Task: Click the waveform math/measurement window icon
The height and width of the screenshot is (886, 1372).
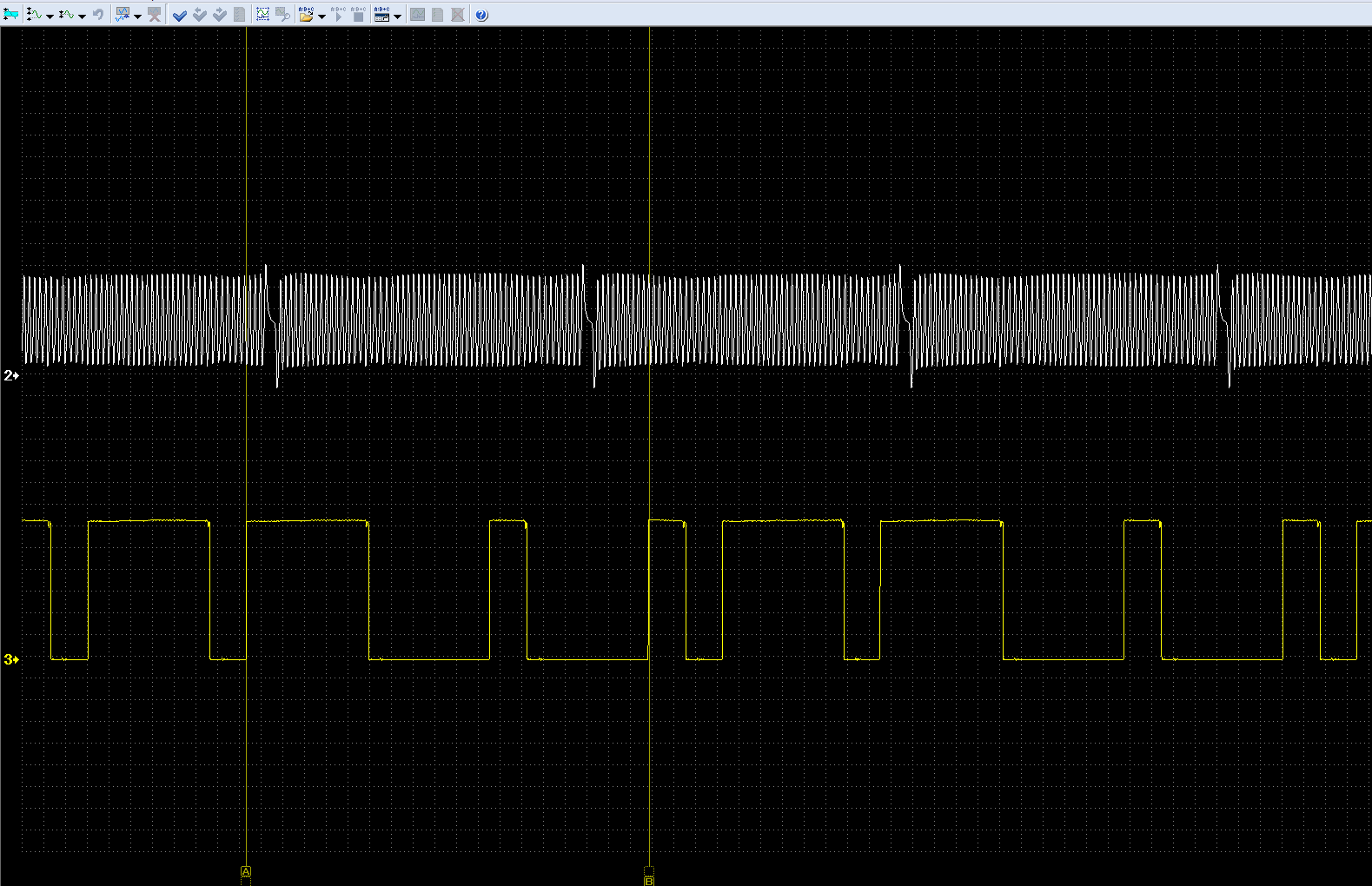Action: [x=123, y=15]
